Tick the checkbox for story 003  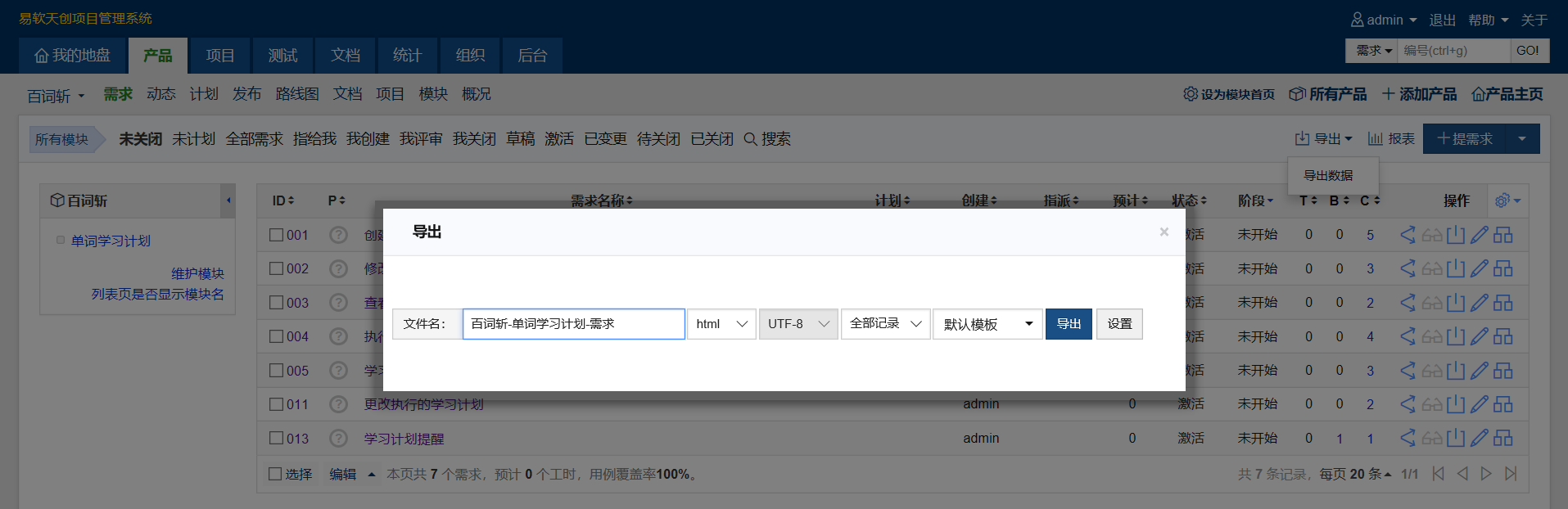tap(276, 303)
